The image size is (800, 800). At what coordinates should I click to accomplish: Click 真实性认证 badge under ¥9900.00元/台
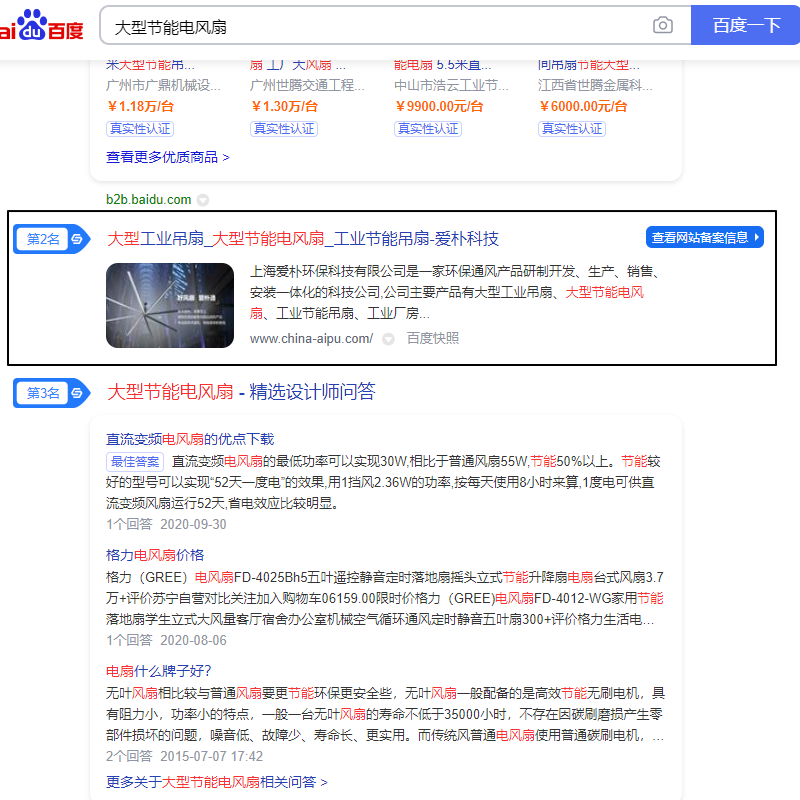pos(428,129)
